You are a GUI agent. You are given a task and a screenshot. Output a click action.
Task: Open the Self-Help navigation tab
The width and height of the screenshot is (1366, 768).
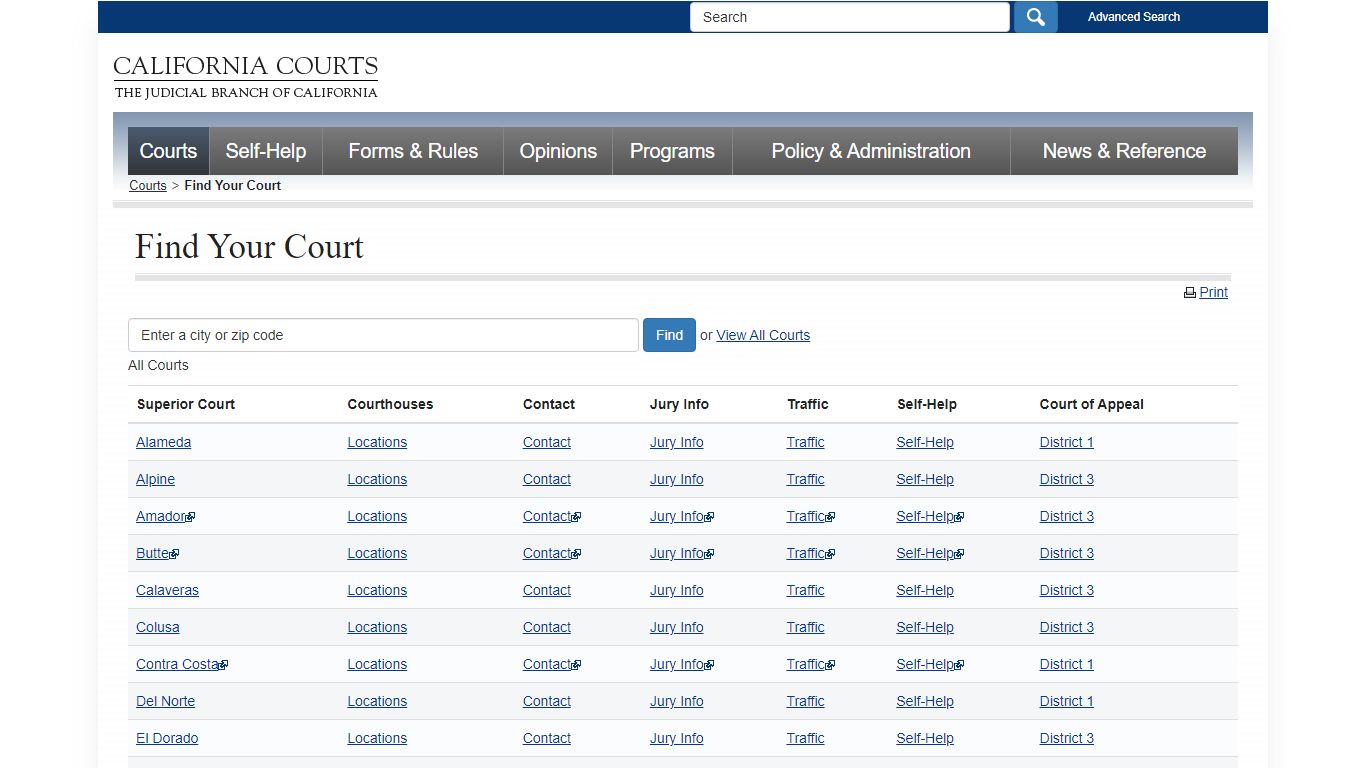pyautogui.click(x=266, y=151)
